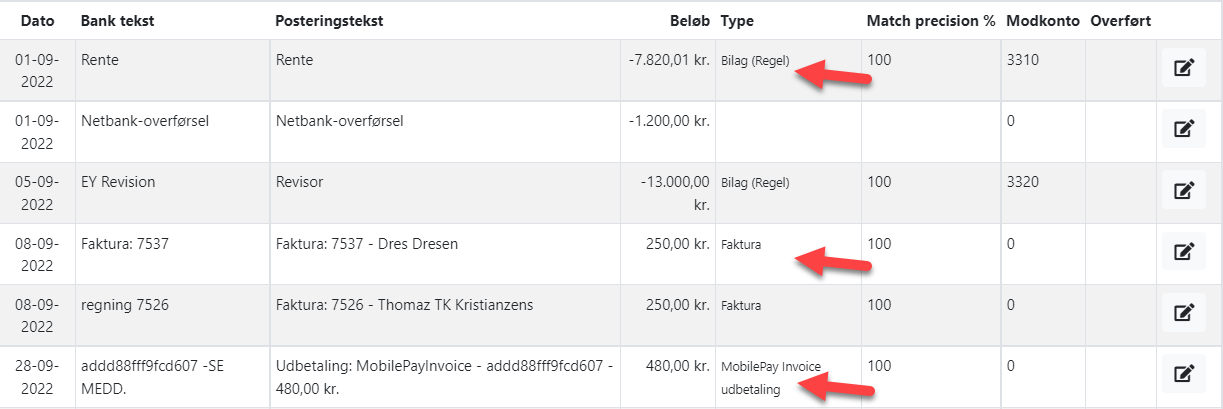The height and width of the screenshot is (409, 1223).
Task: Click edit icon for EY Revision row
Action: (x=1183, y=190)
